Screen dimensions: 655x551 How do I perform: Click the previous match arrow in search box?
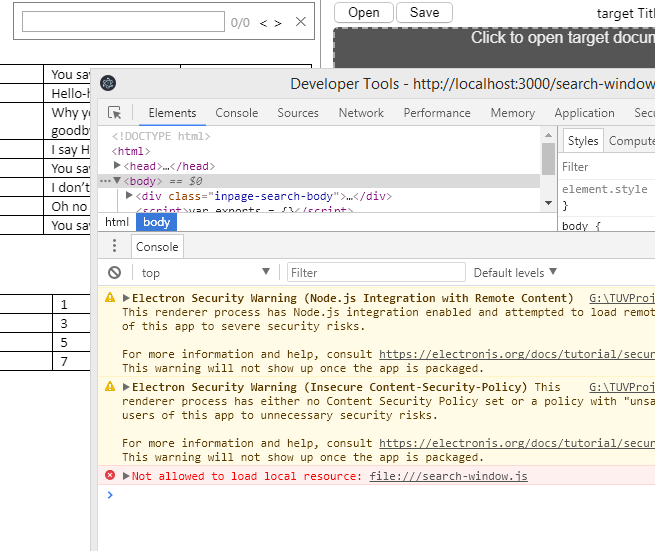[263, 23]
